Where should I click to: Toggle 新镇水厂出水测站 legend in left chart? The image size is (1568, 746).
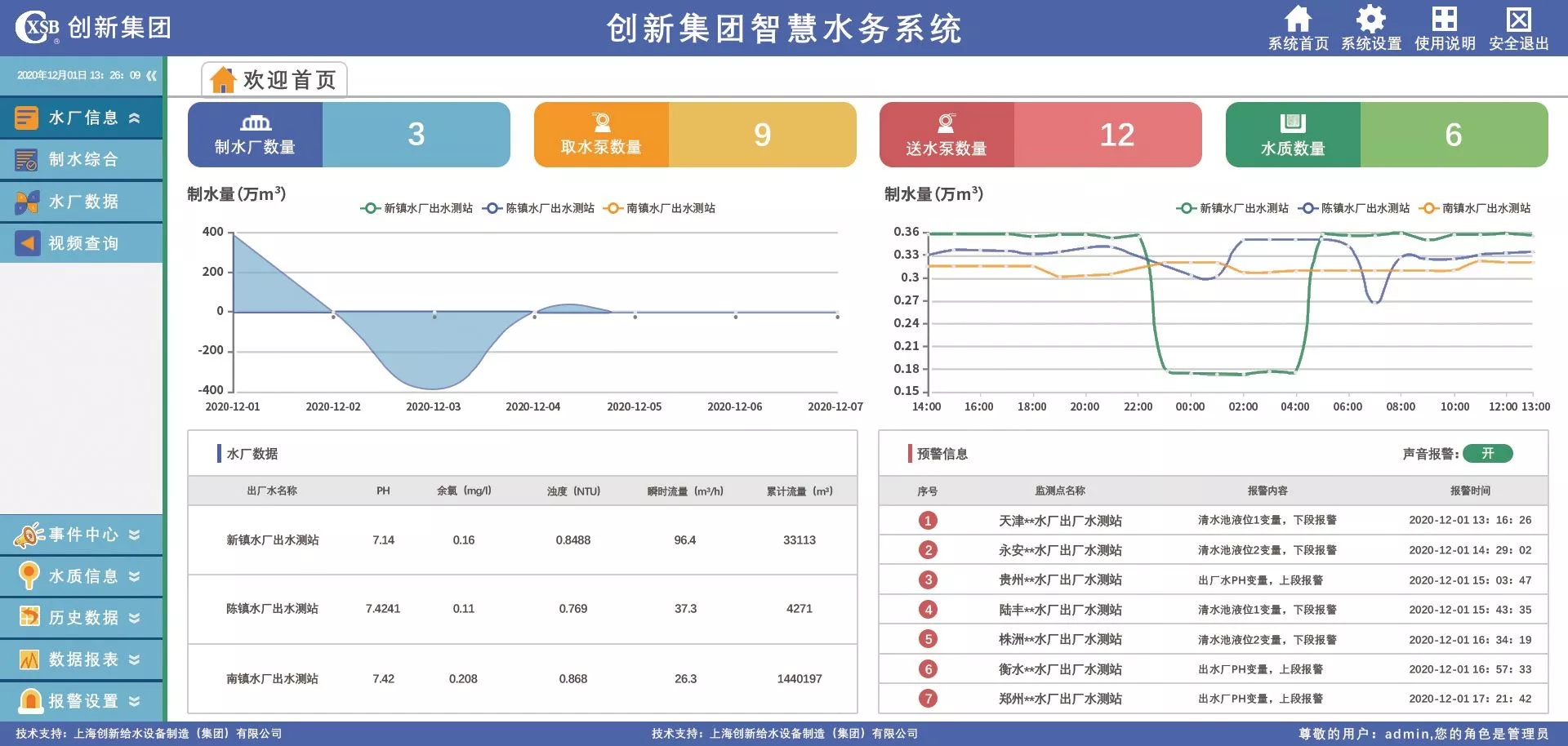[416, 208]
